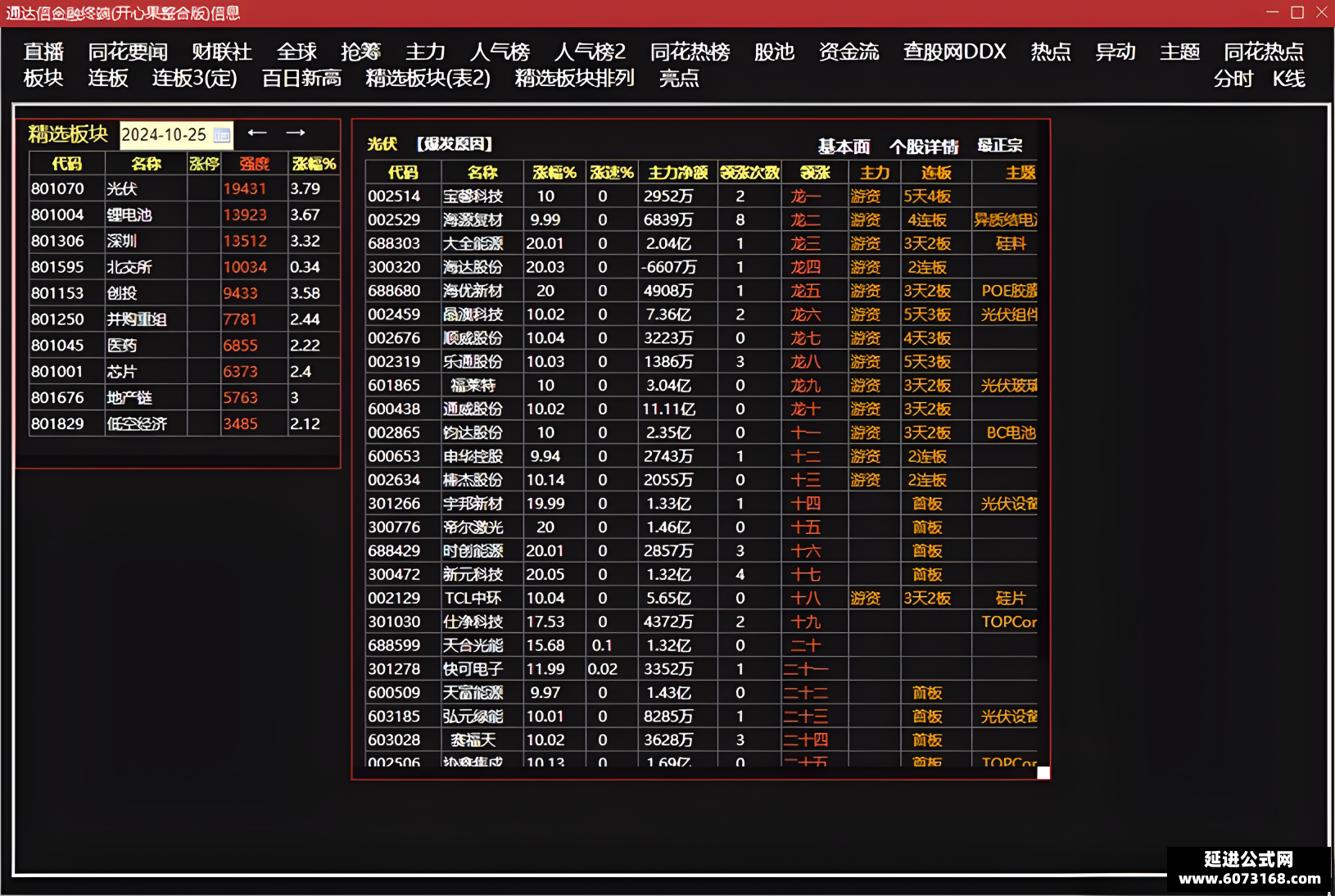
Task: Open the 直播 tab
Action: tap(44, 52)
